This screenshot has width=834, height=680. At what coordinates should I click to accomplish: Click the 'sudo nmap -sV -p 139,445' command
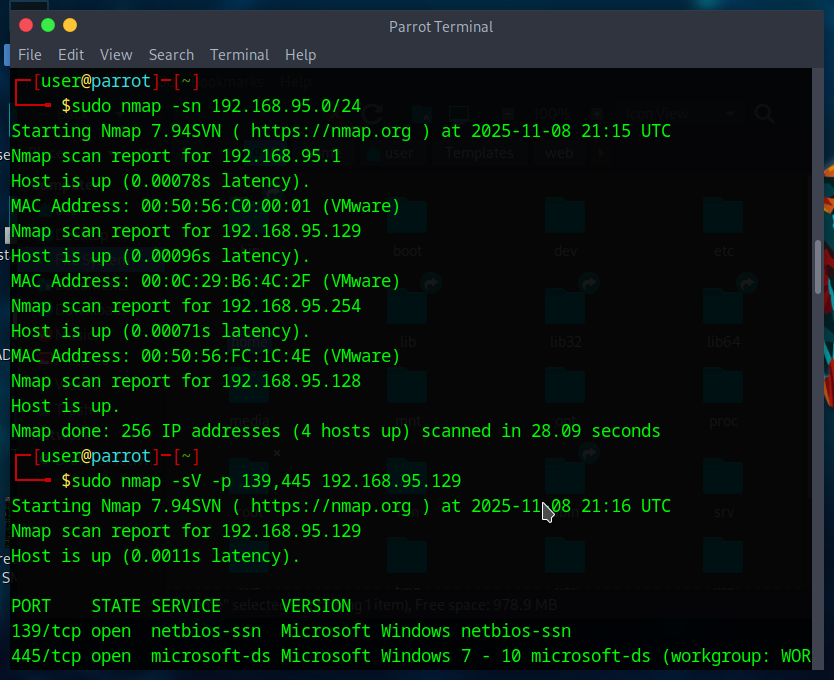(266, 481)
